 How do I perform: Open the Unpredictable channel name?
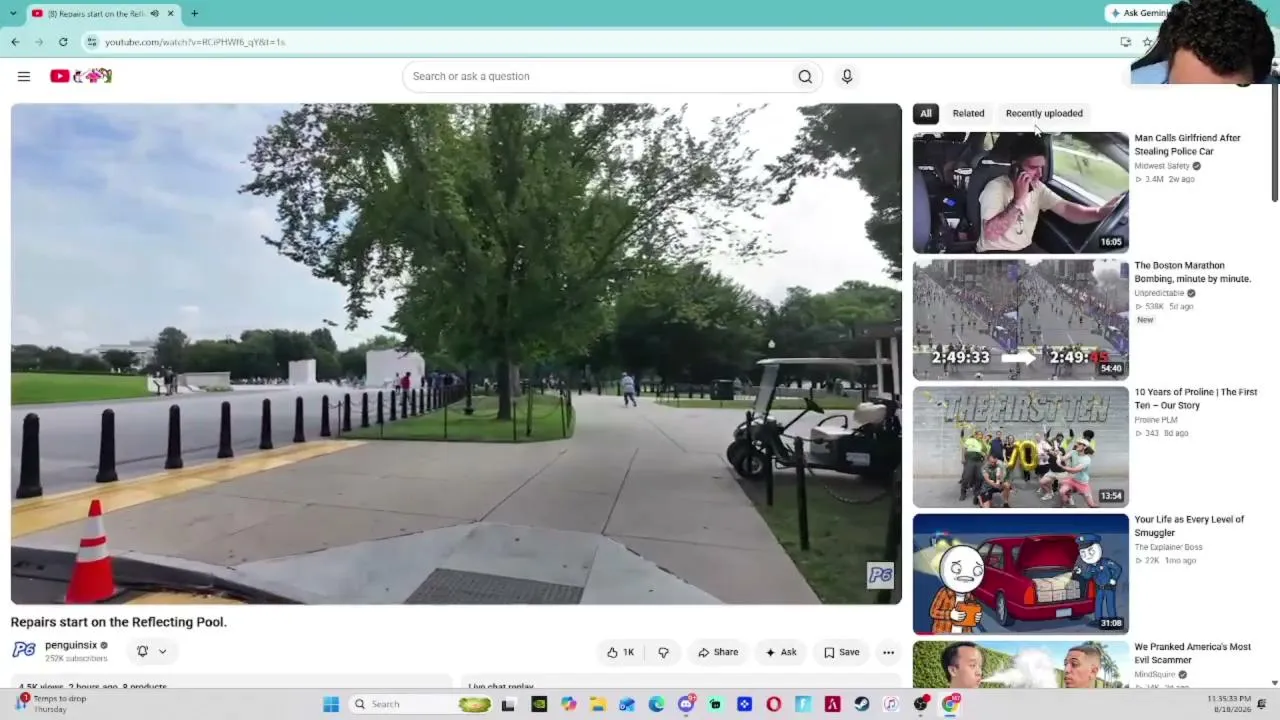[x=1159, y=293]
